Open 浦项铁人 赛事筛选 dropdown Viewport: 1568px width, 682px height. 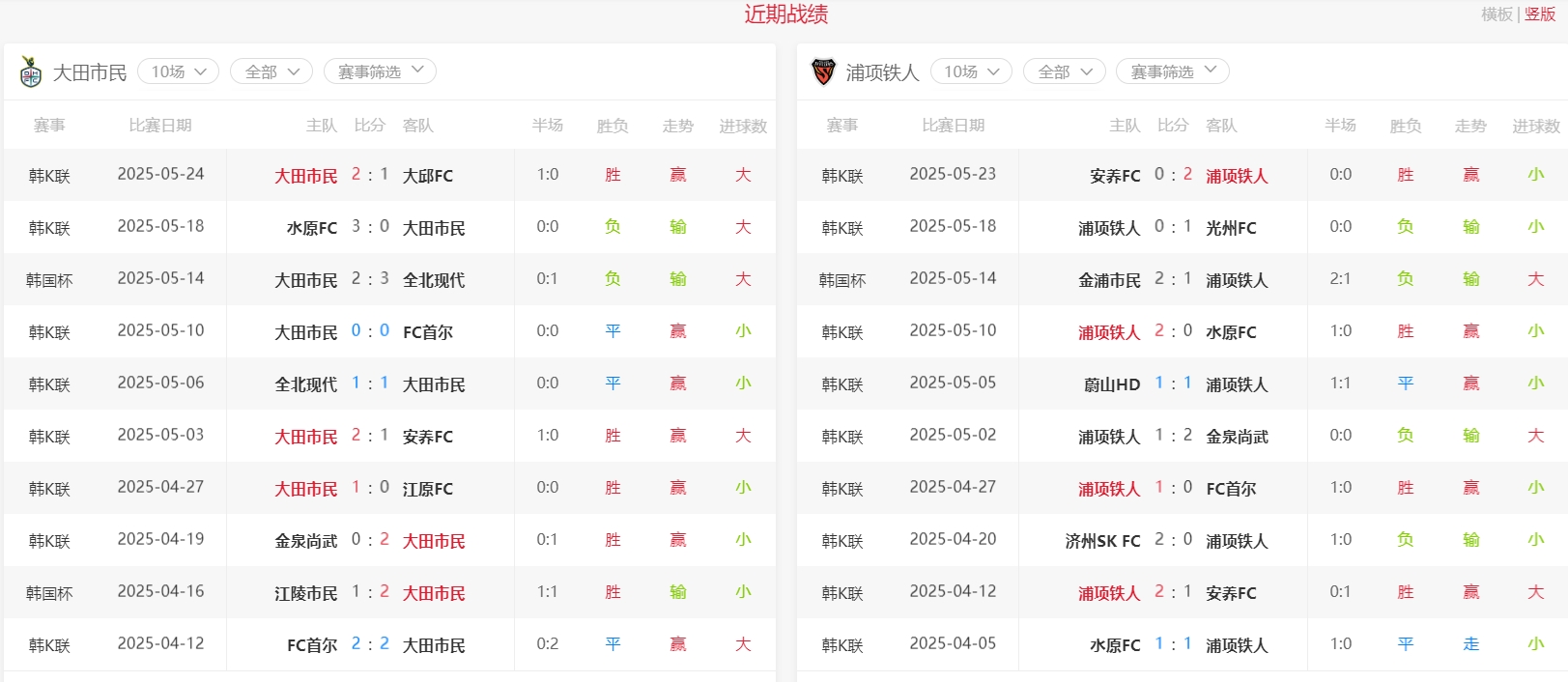[x=1172, y=71]
